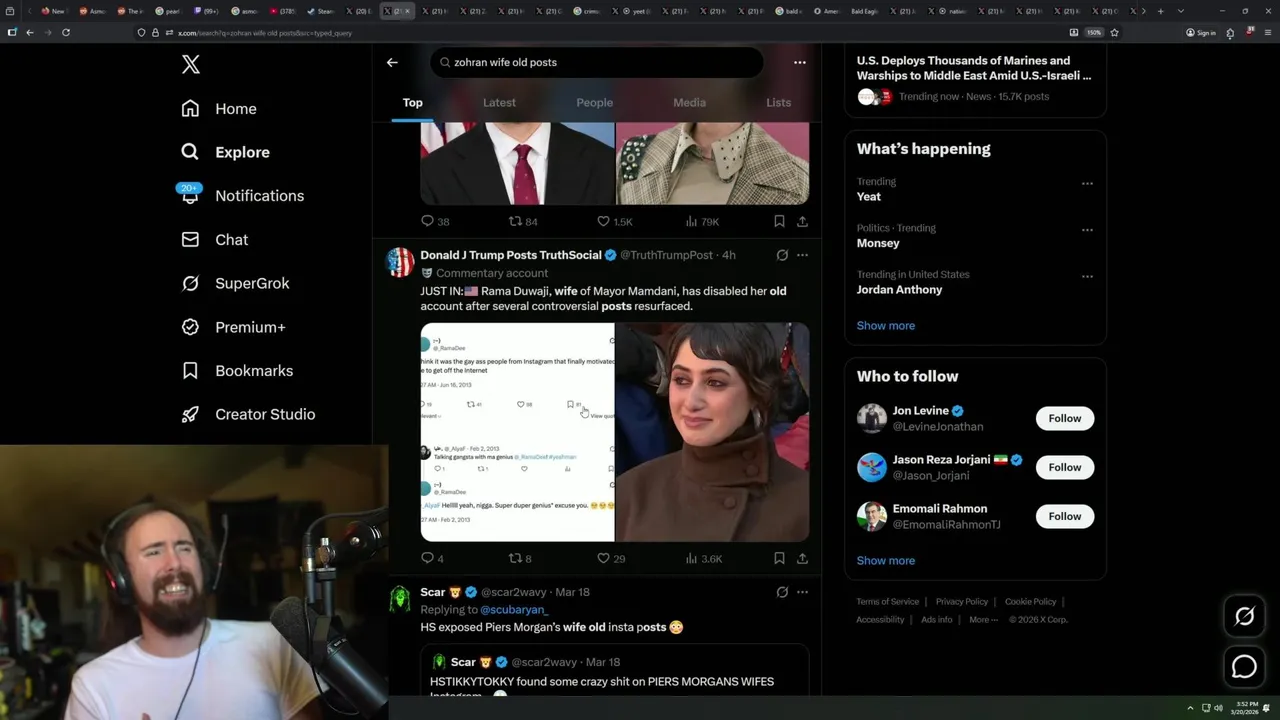Image resolution: width=1280 pixels, height=720 pixels.
Task: Open Terms of Service footer link
Action: (887, 602)
